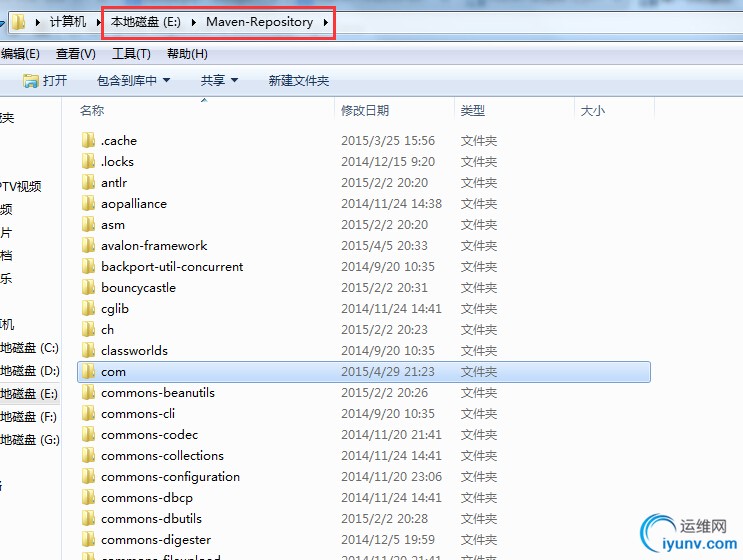Click the commons-dbutils folder icon
The height and width of the screenshot is (560, 743).
pos(88,518)
